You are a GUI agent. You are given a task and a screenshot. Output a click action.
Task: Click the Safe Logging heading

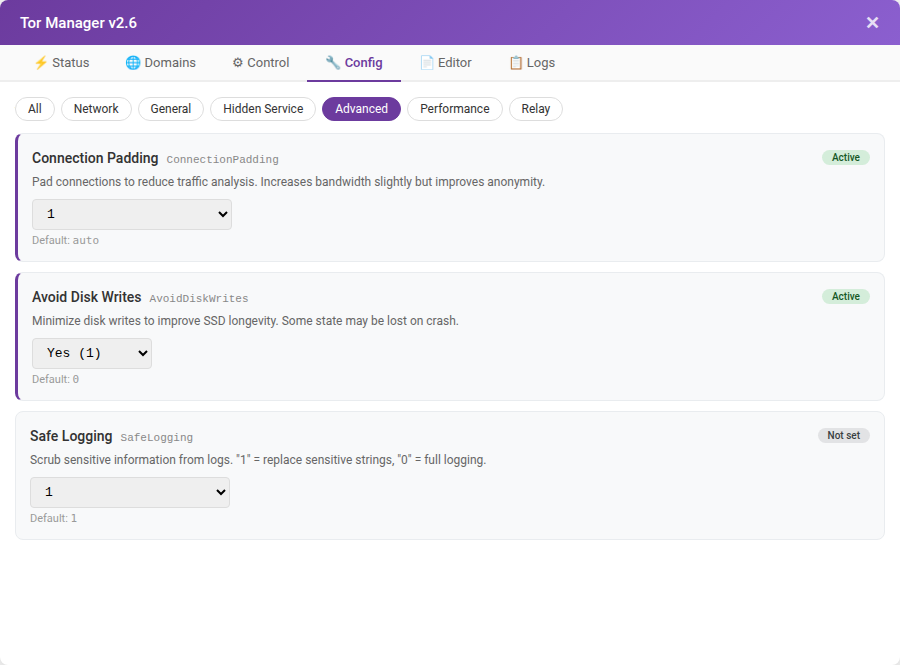[71, 436]
